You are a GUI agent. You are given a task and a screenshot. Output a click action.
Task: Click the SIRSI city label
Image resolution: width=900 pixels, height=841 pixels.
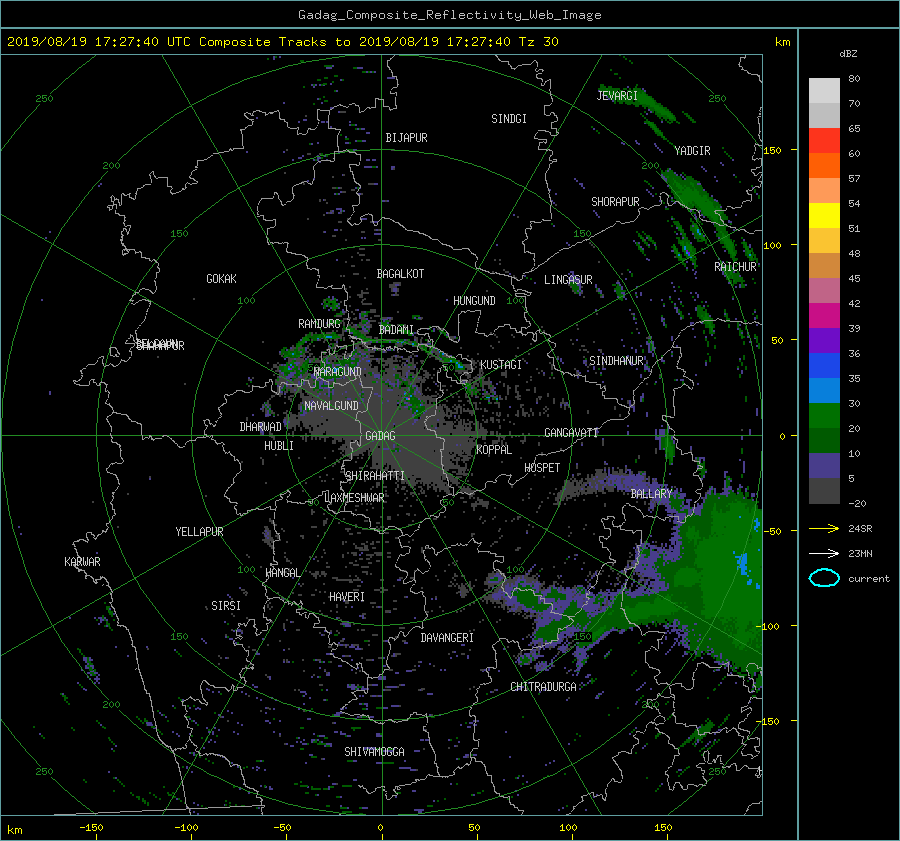226,606
